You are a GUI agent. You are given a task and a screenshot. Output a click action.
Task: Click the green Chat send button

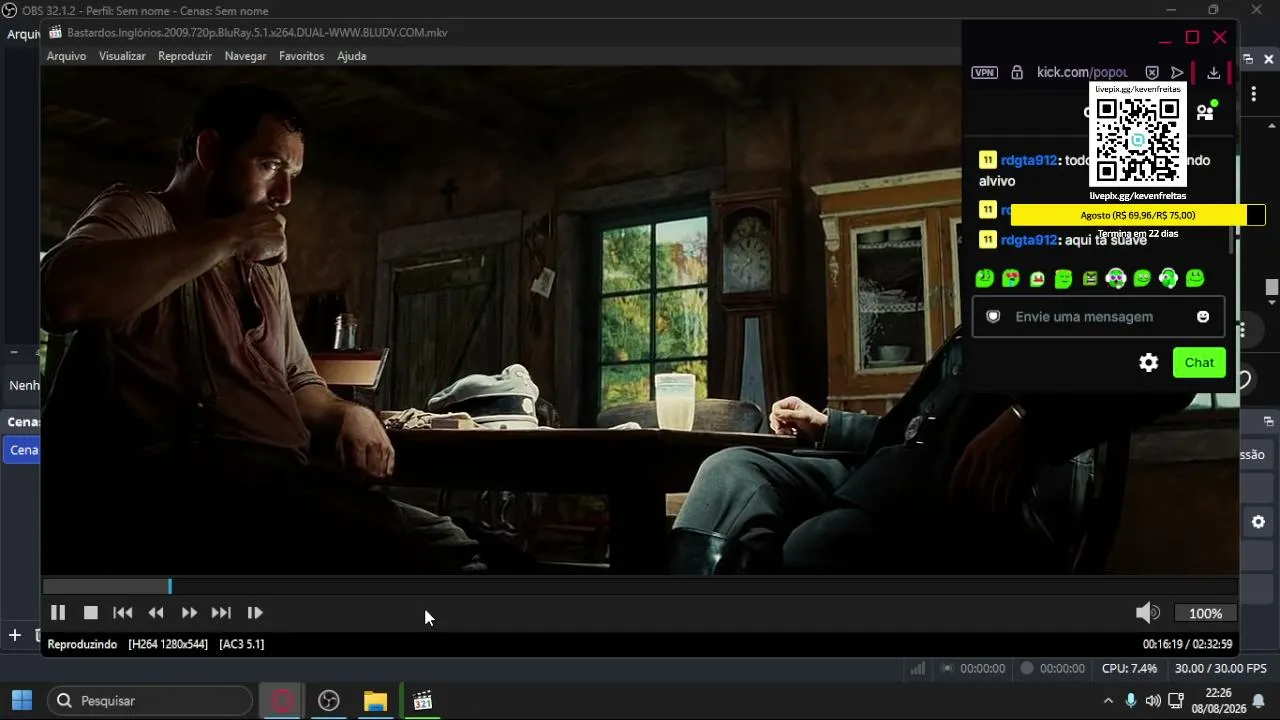click(1199, 362)
